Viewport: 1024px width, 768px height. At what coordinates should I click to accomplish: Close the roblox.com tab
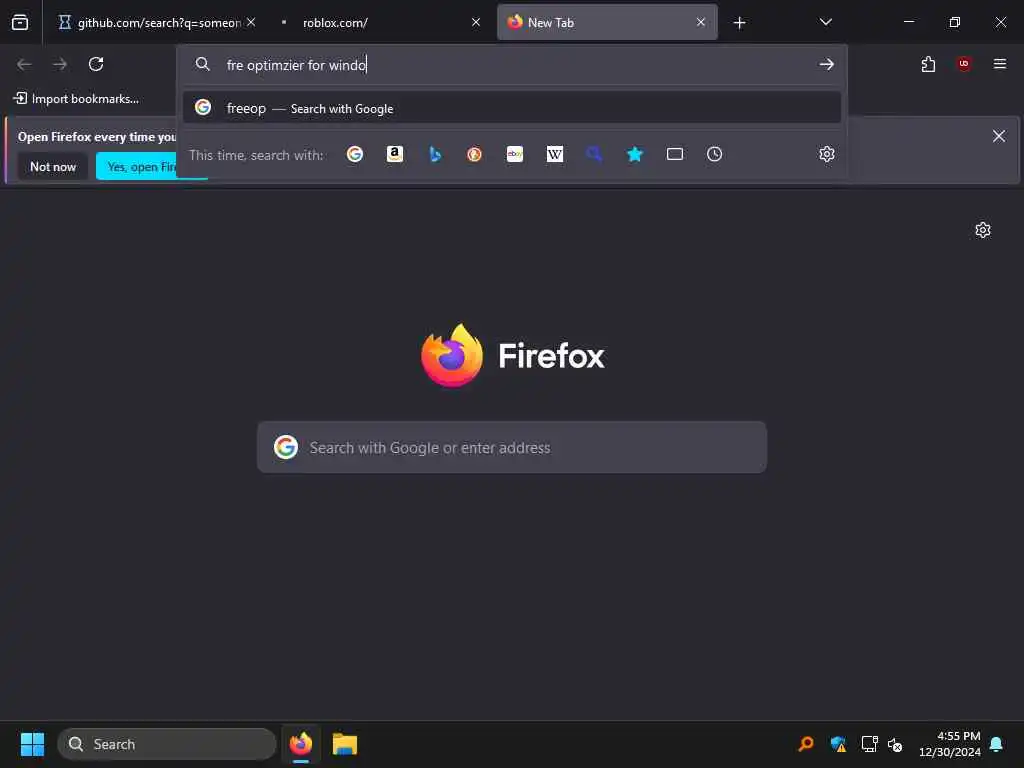pyautogui.click(x=476, y=22)
